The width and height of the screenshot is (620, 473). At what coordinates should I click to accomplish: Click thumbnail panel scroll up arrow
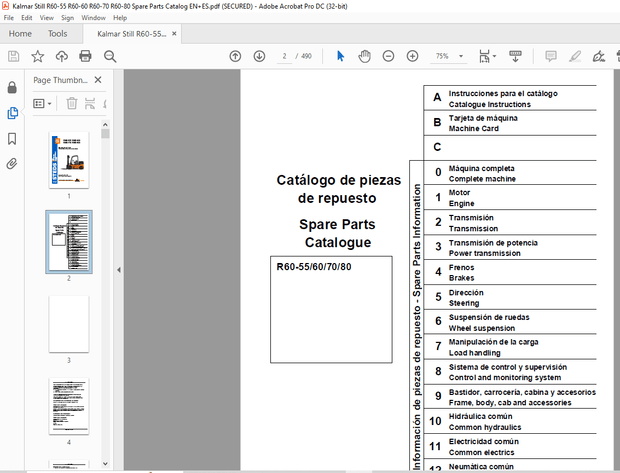pyautogui.click(x=105, y=125)
